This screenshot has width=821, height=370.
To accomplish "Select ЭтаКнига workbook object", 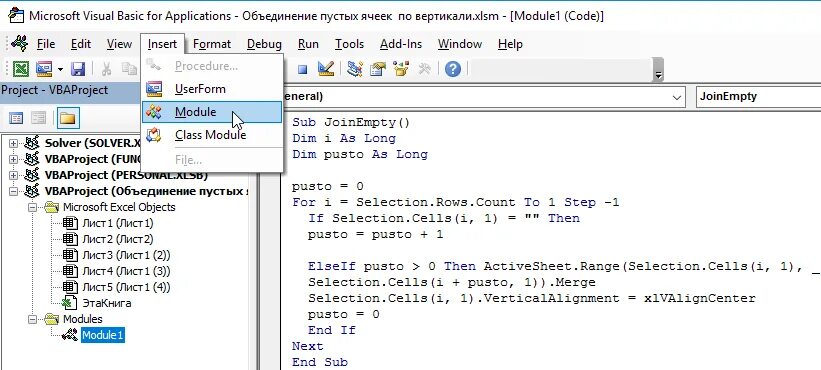I will [x=107, y=303].
